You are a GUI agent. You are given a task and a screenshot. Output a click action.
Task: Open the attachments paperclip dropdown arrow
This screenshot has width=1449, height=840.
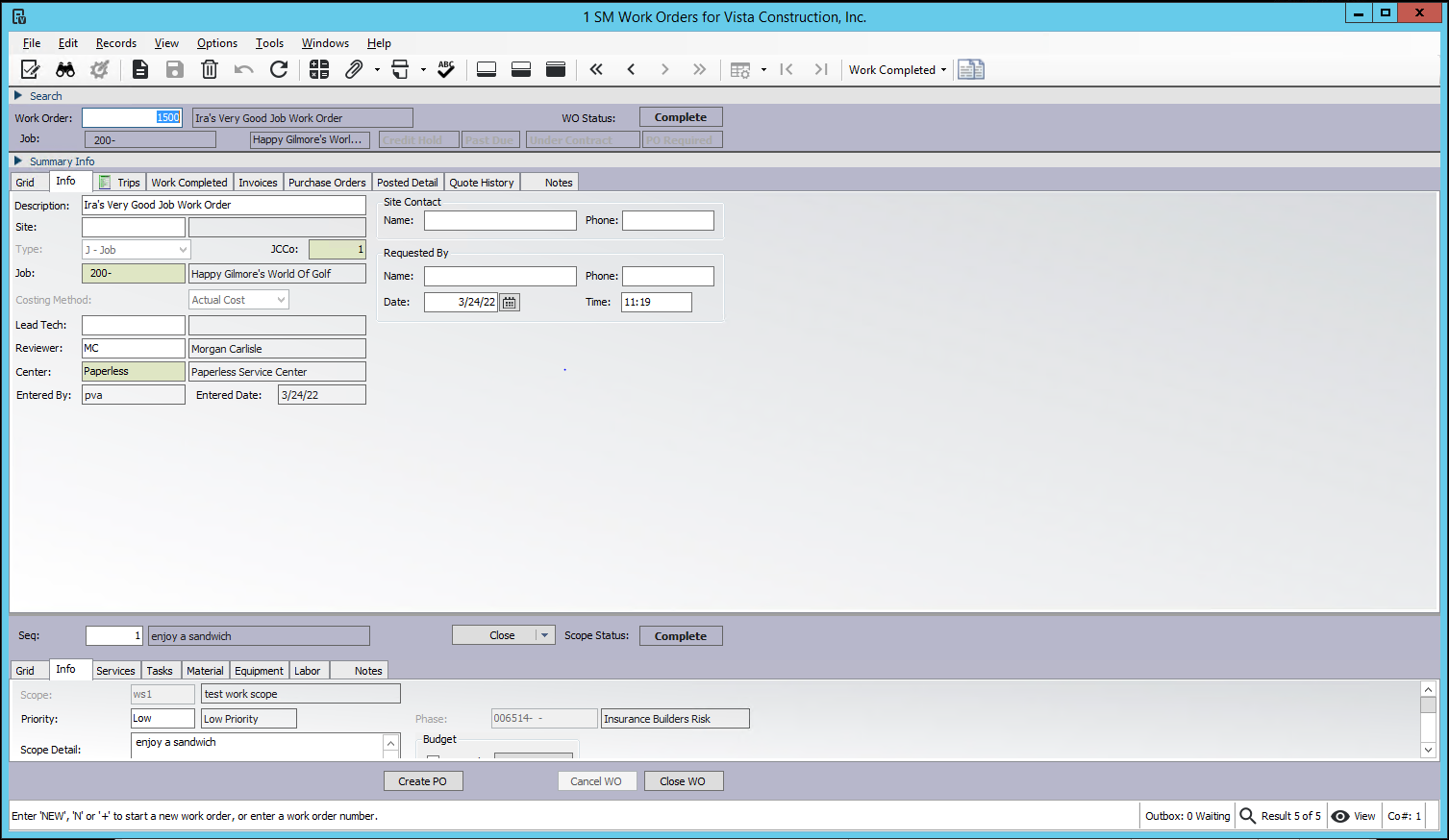377,69
